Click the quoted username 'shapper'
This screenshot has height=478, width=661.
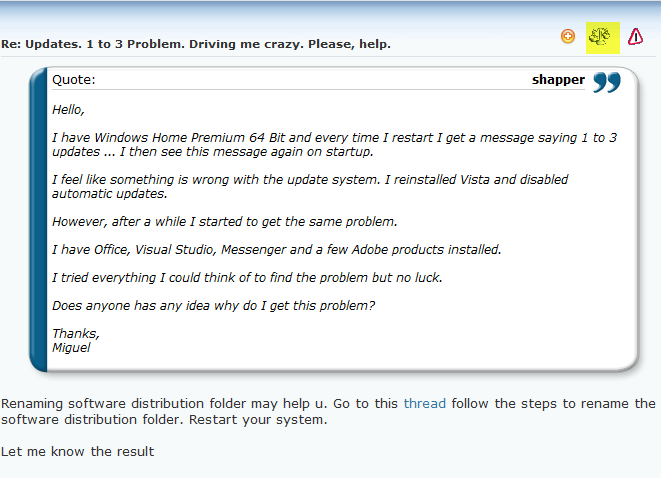coord(558,80)
